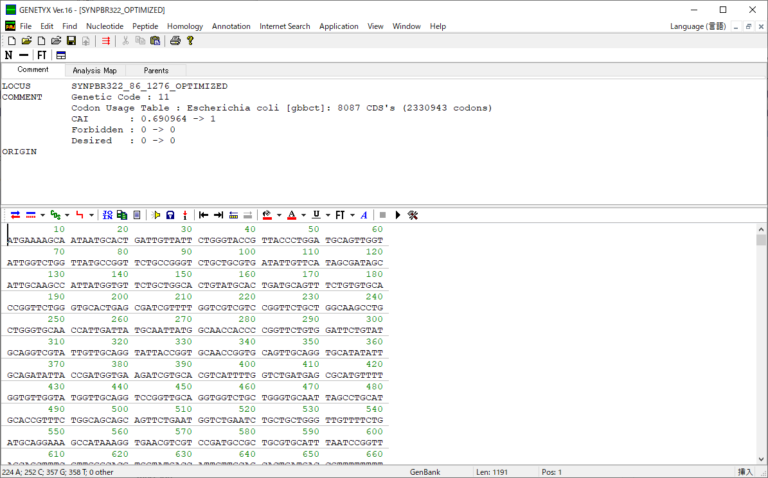Click sequence block ATGAAAAGCA
The width and height of the screenshot is (768, 478).
point(36,240)
